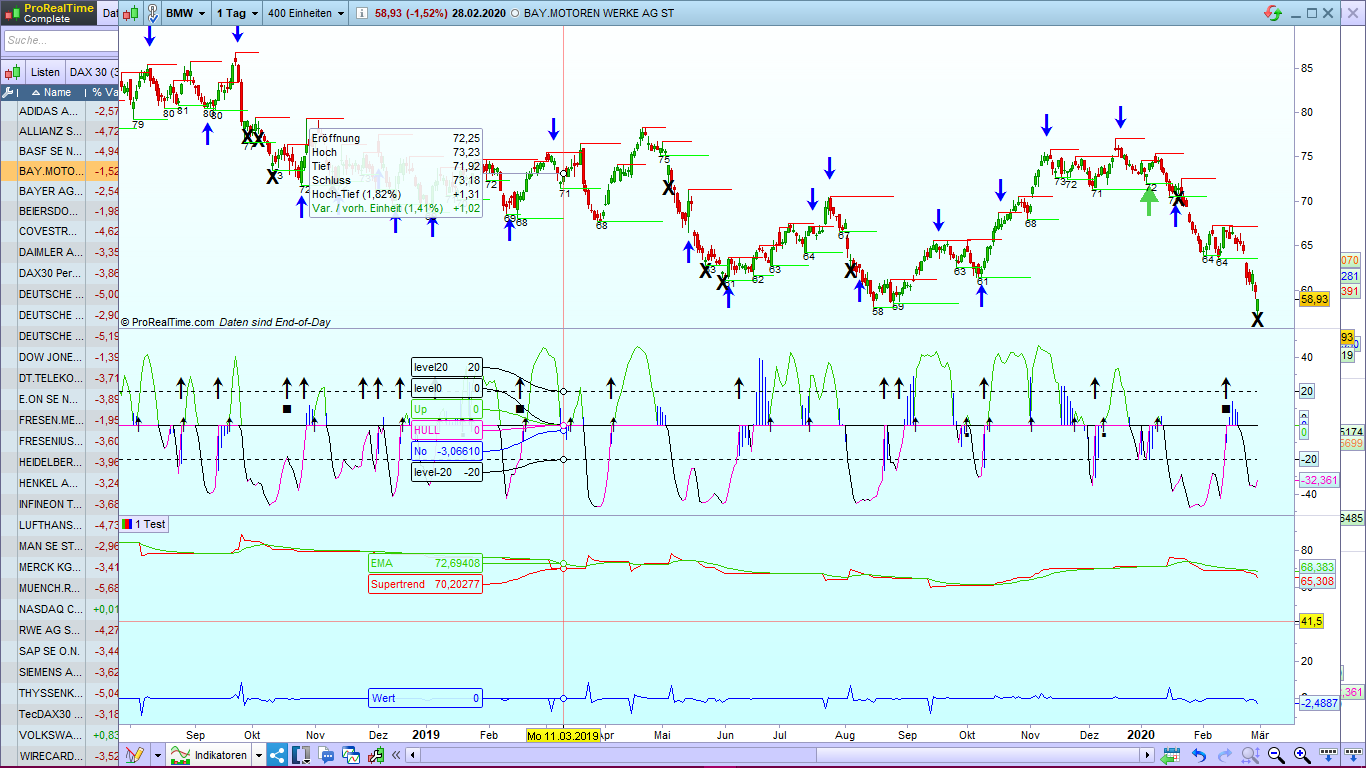This screenshot has width=1366, height=768.
Task: Select COVESTR row in the watchlist
Action: (x=60, y=231)
